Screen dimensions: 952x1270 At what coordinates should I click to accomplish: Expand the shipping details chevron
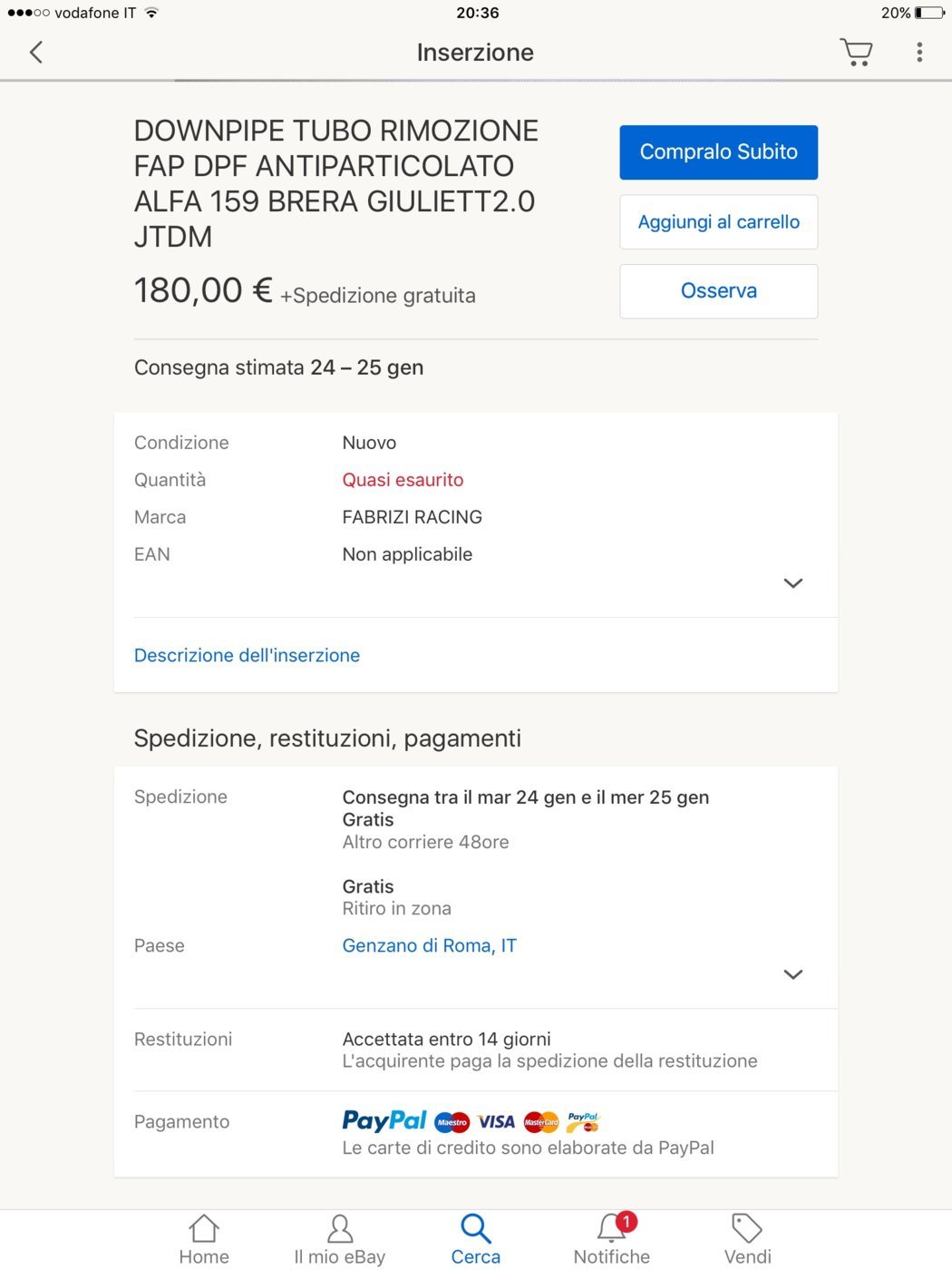click(x=793, y=974)
